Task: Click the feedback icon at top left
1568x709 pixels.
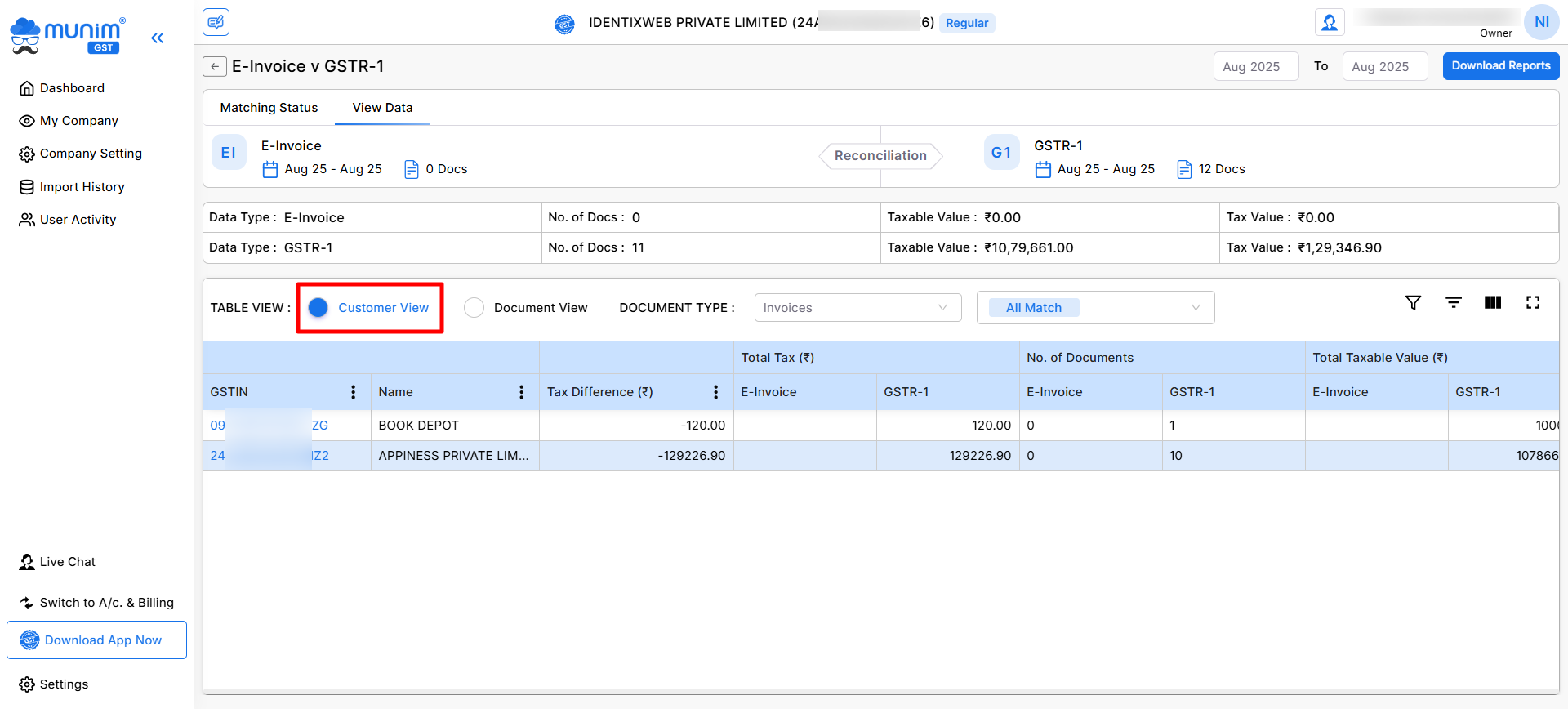Action: [216, 22]
